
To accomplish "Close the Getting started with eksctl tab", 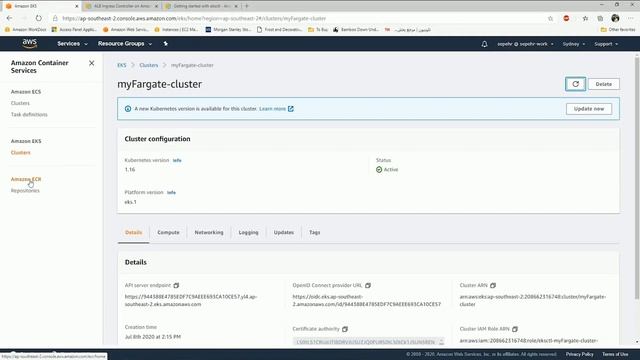I will tap(236, 6).
